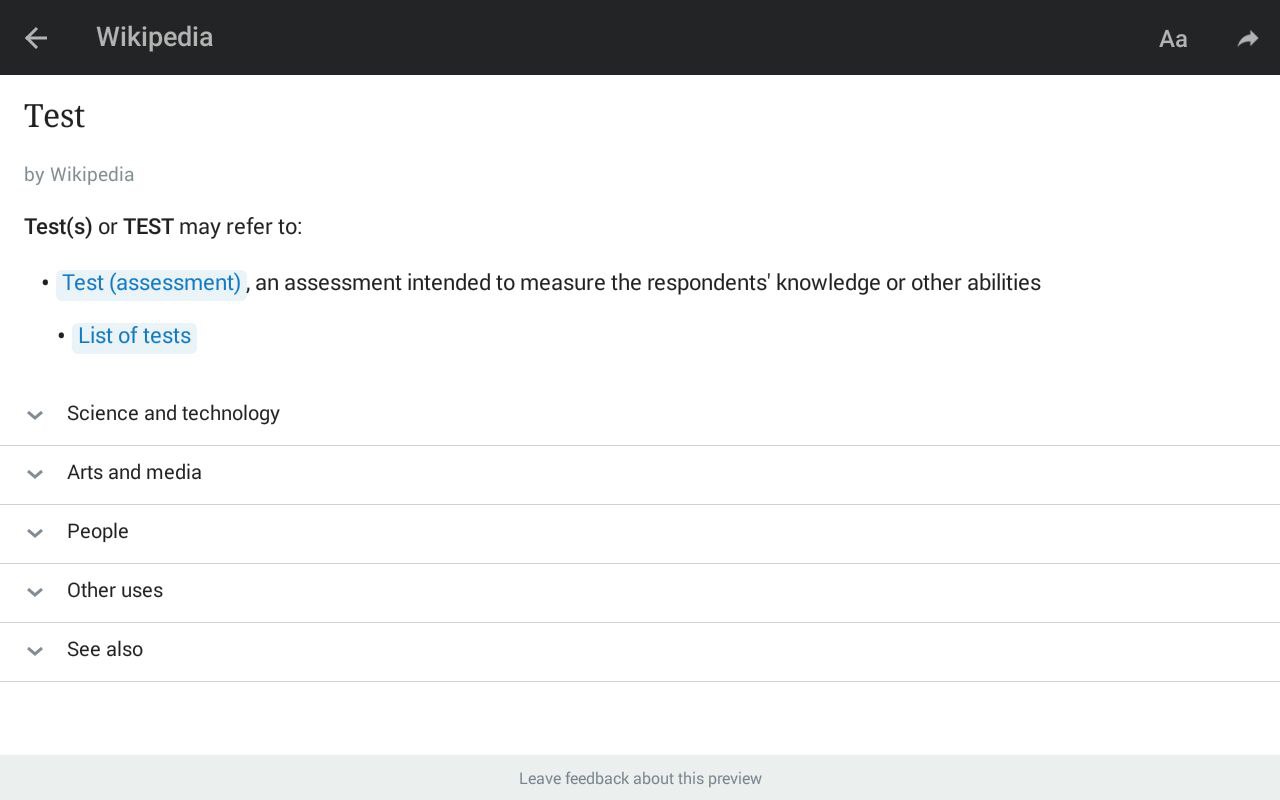Select the Arts and media section title
The width and height of the screenshot is (1280, 800).
point(134,472)
